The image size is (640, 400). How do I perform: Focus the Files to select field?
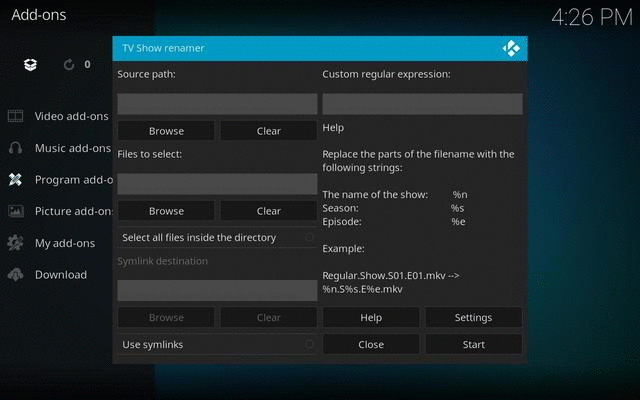point(217,184)
